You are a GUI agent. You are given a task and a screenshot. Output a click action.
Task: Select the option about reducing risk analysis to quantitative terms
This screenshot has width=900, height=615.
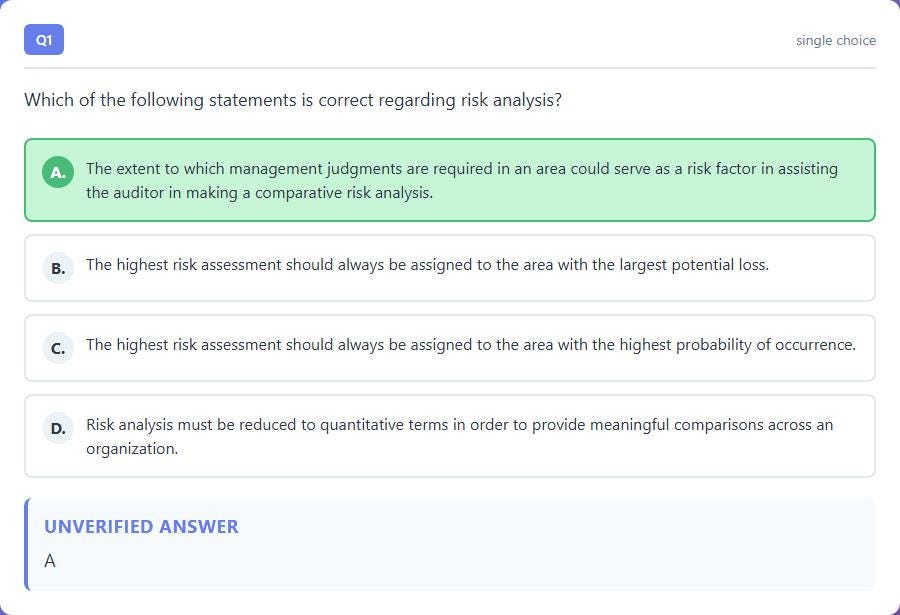coord(450,436)
